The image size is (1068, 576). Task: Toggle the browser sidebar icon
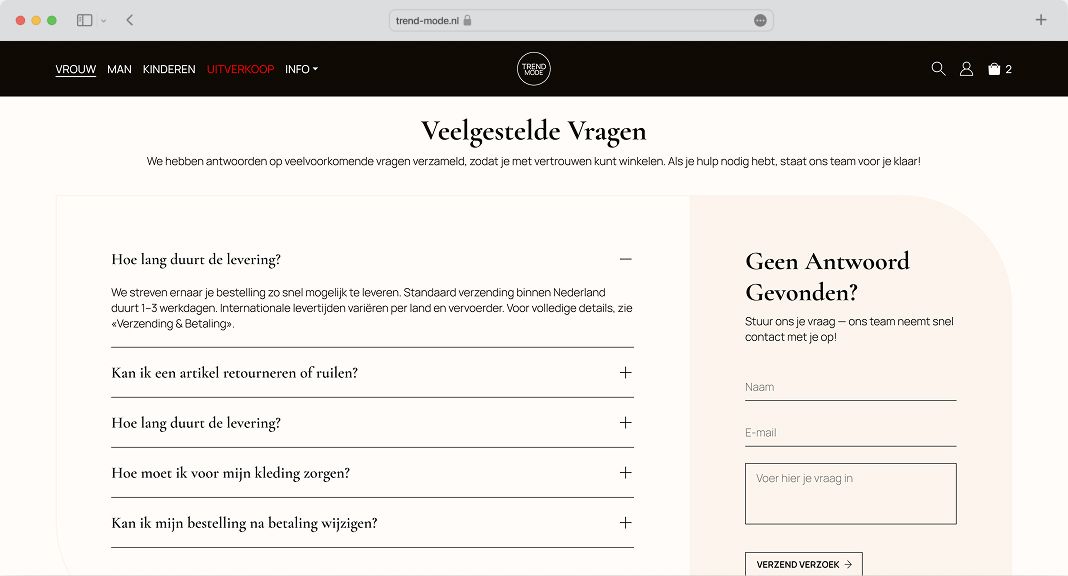84,20
